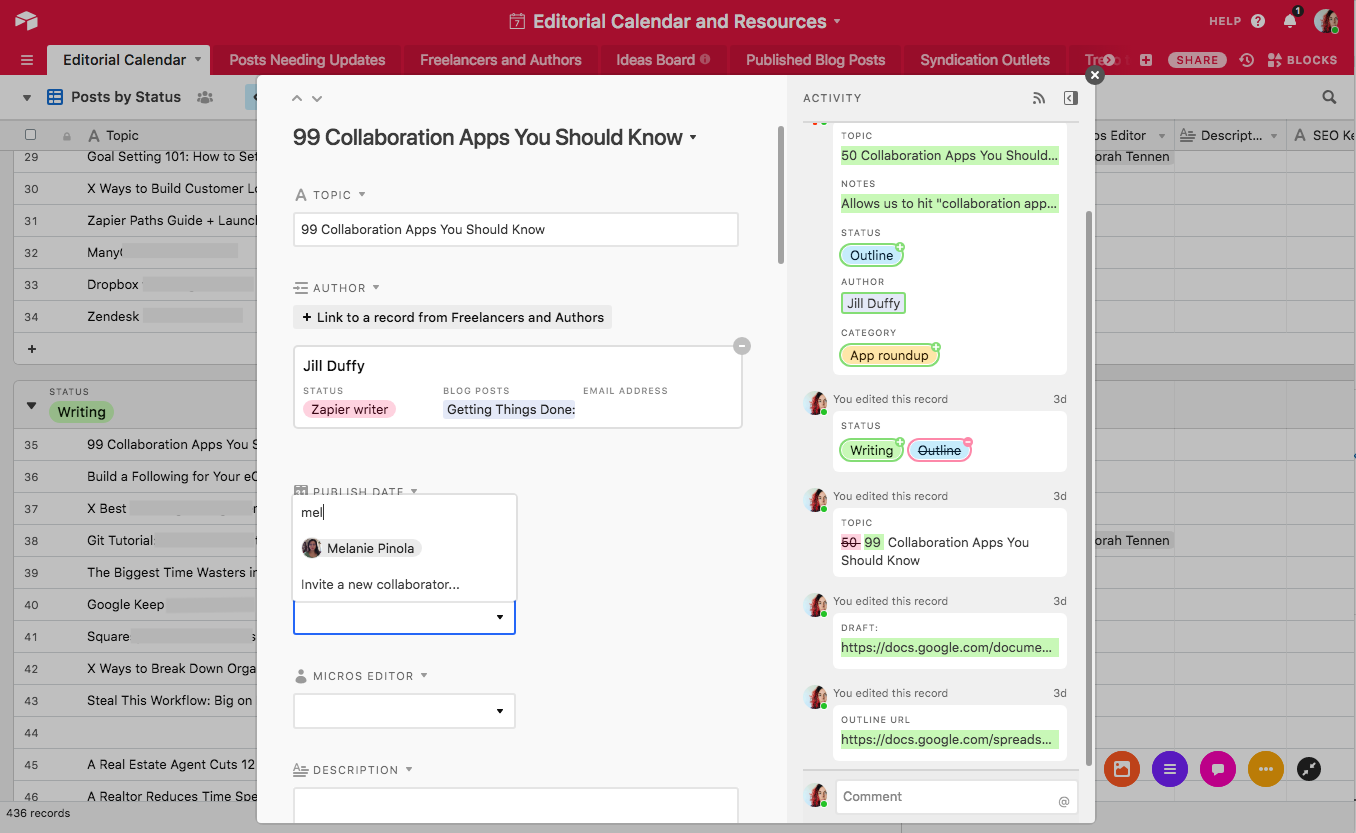This screenshot has height=833, width=1356.
Task: Click Link to a record from Freelancers and Authors
Action: [x=452, y=317]
